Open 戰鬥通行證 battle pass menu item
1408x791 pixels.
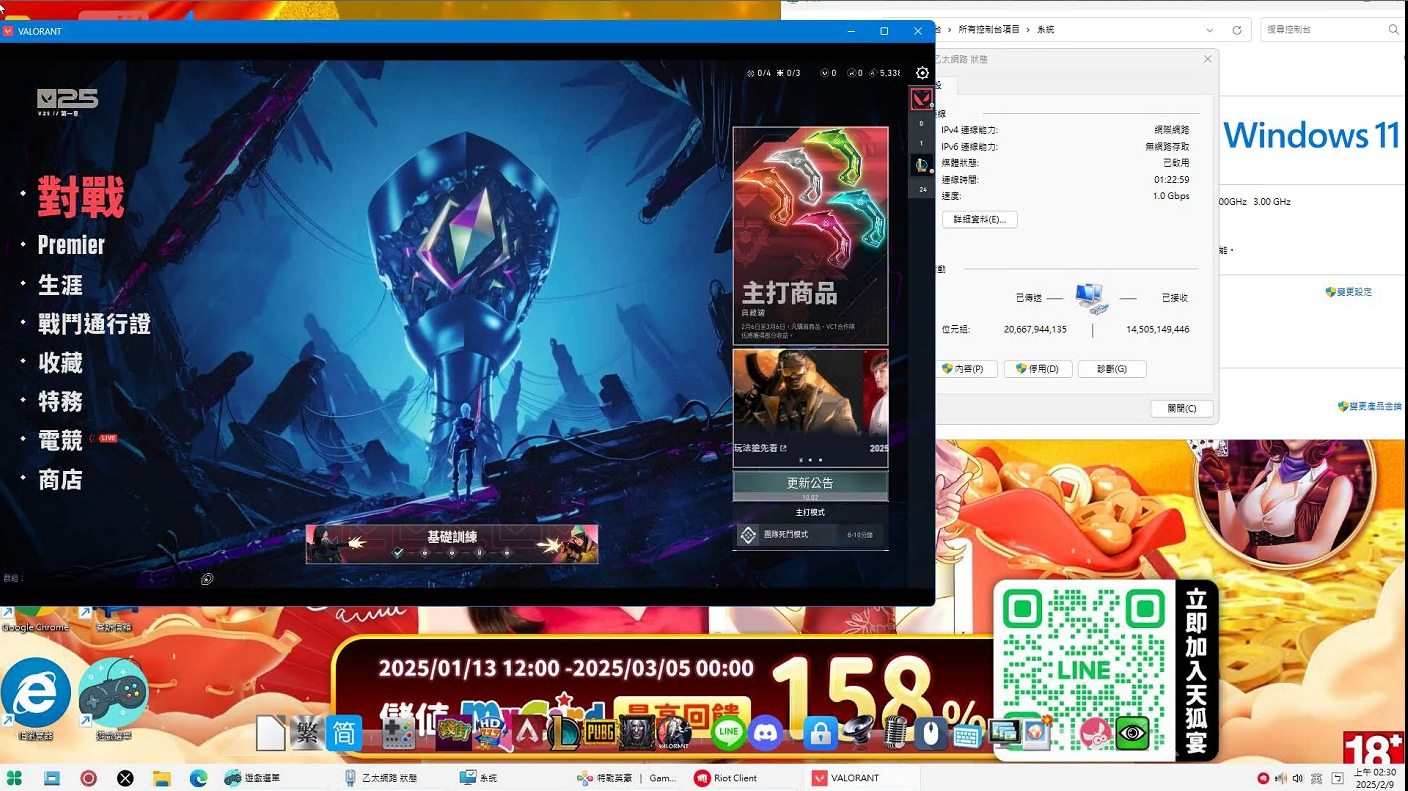94,324
